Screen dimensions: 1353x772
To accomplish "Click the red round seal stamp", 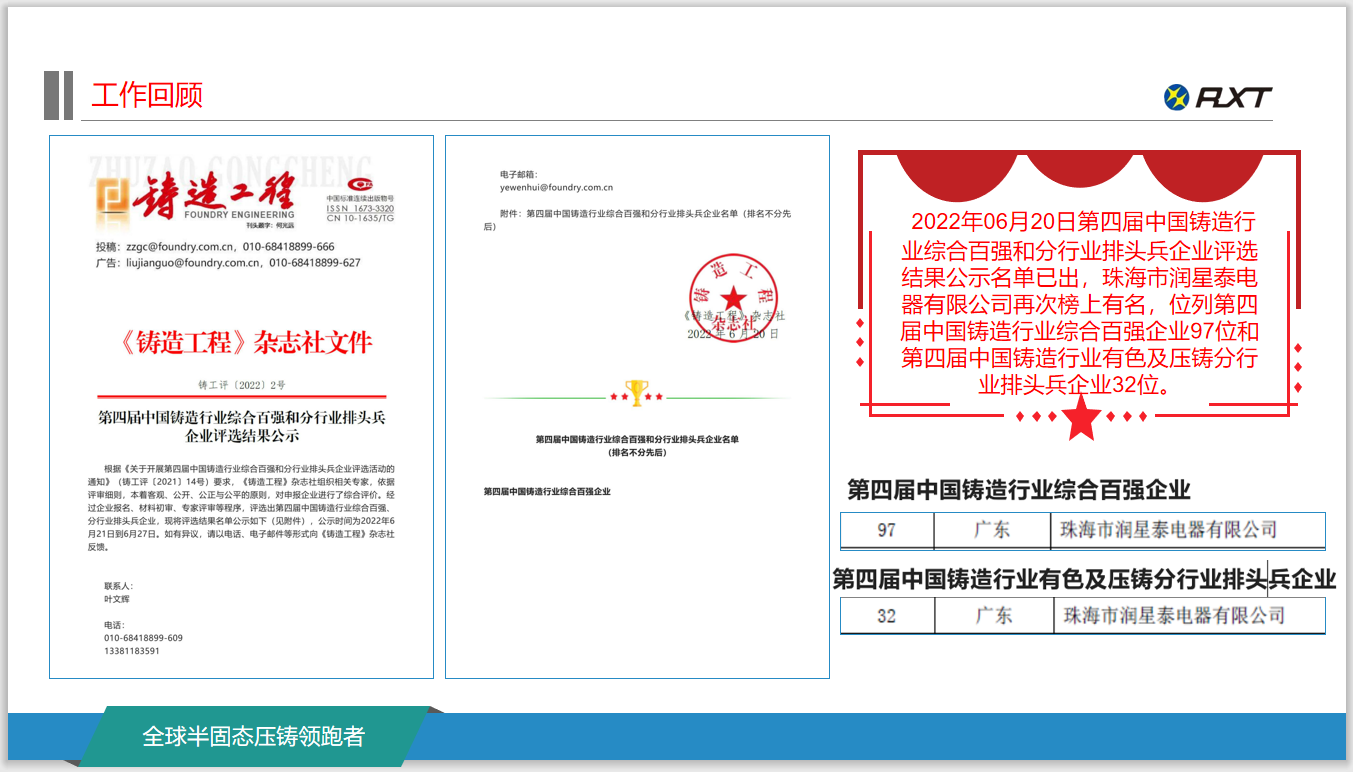I will [733, 297].
